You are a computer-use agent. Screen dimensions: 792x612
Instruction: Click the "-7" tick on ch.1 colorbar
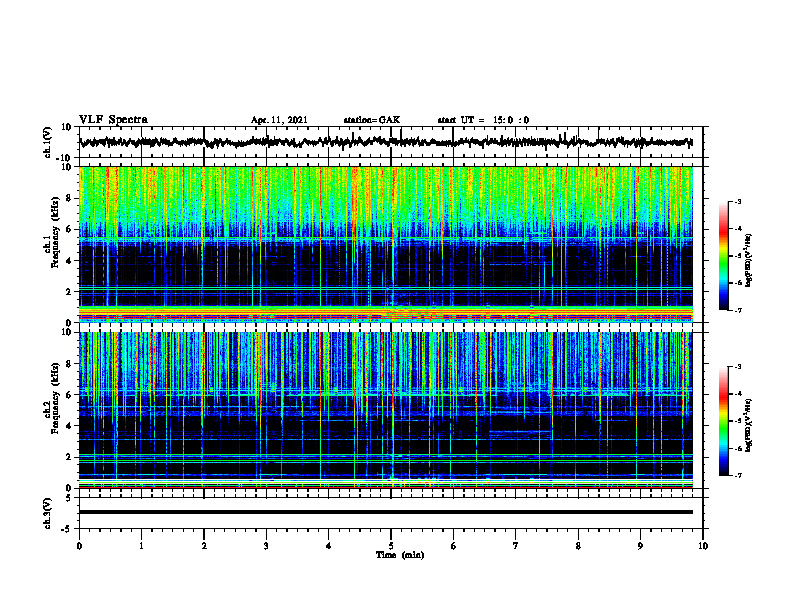click(x=737, y=310)
